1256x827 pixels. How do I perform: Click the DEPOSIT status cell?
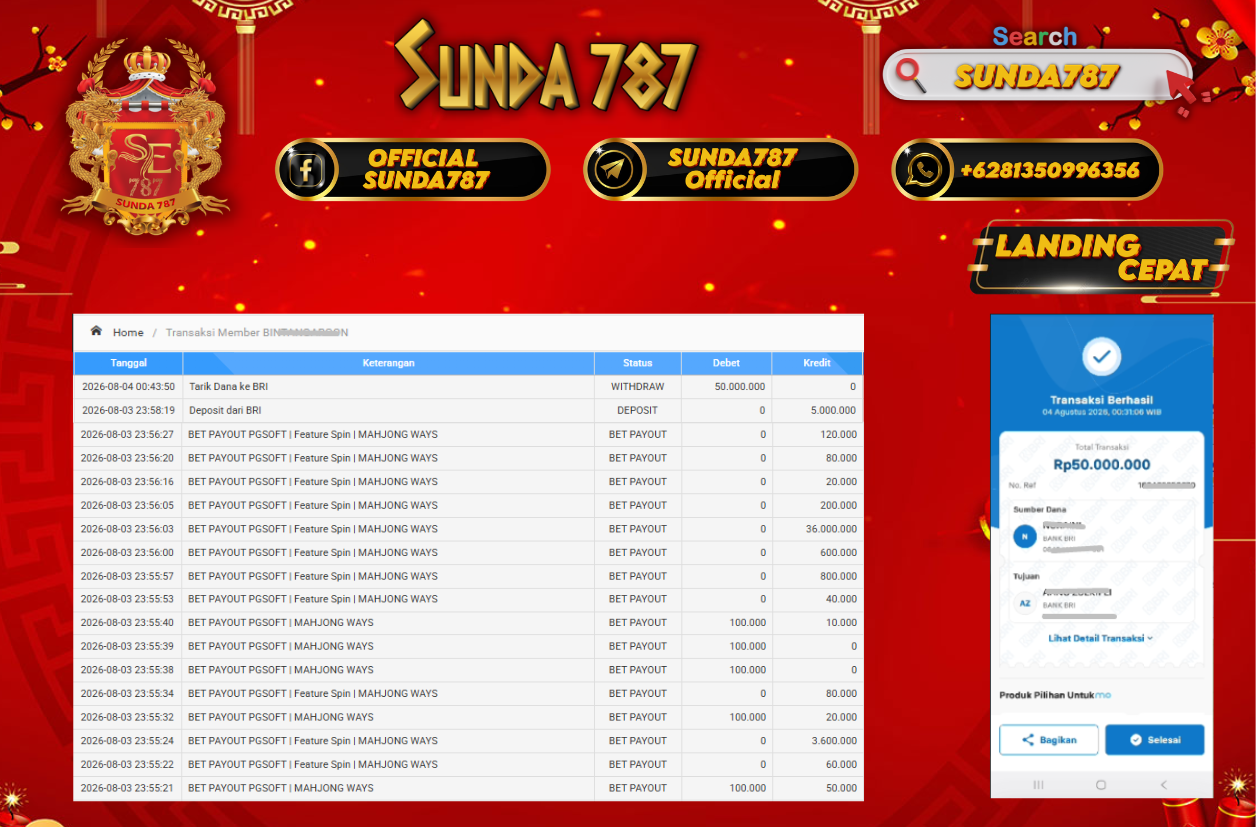point(638,410)
